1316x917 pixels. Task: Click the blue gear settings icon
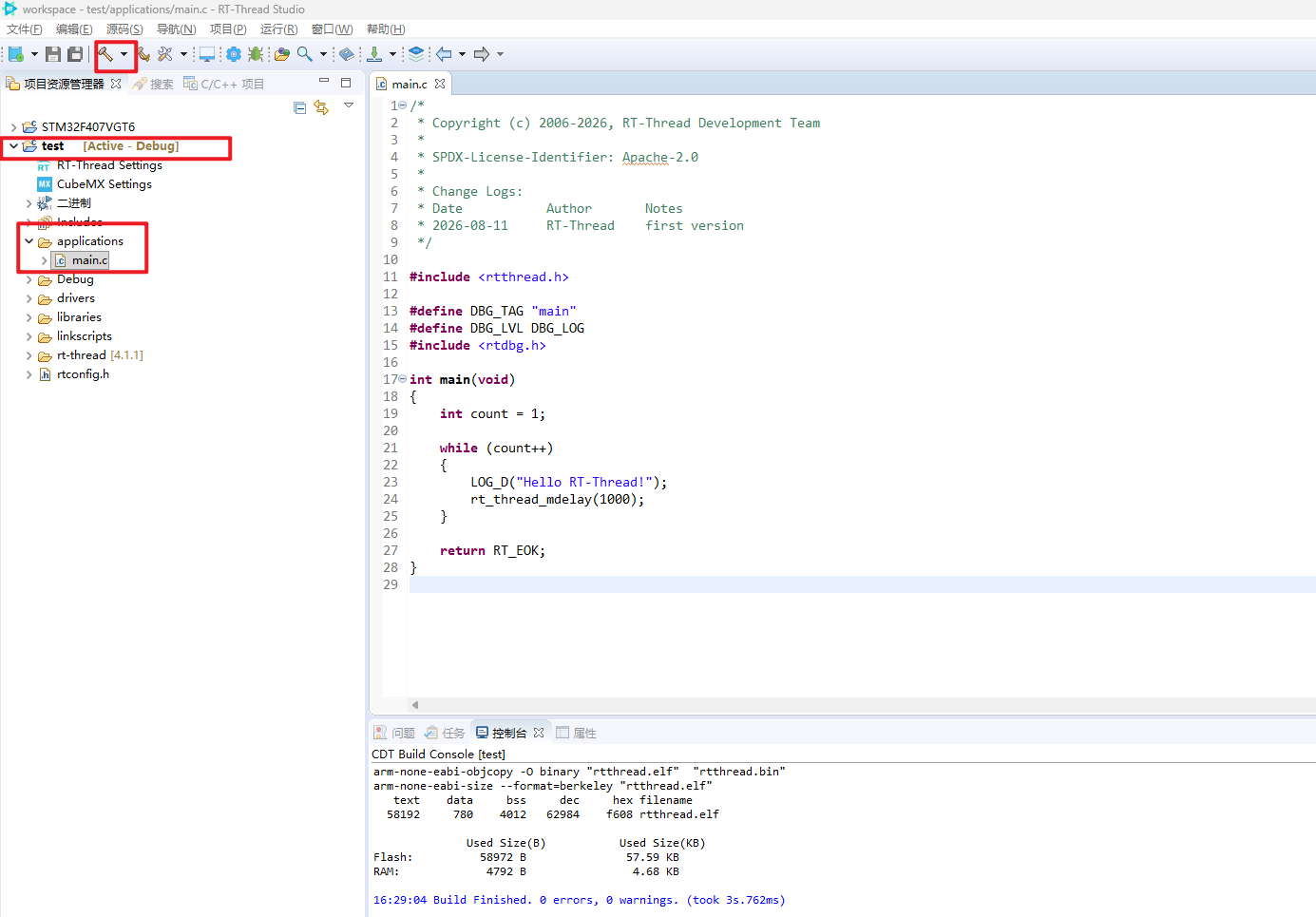(234, 54)
